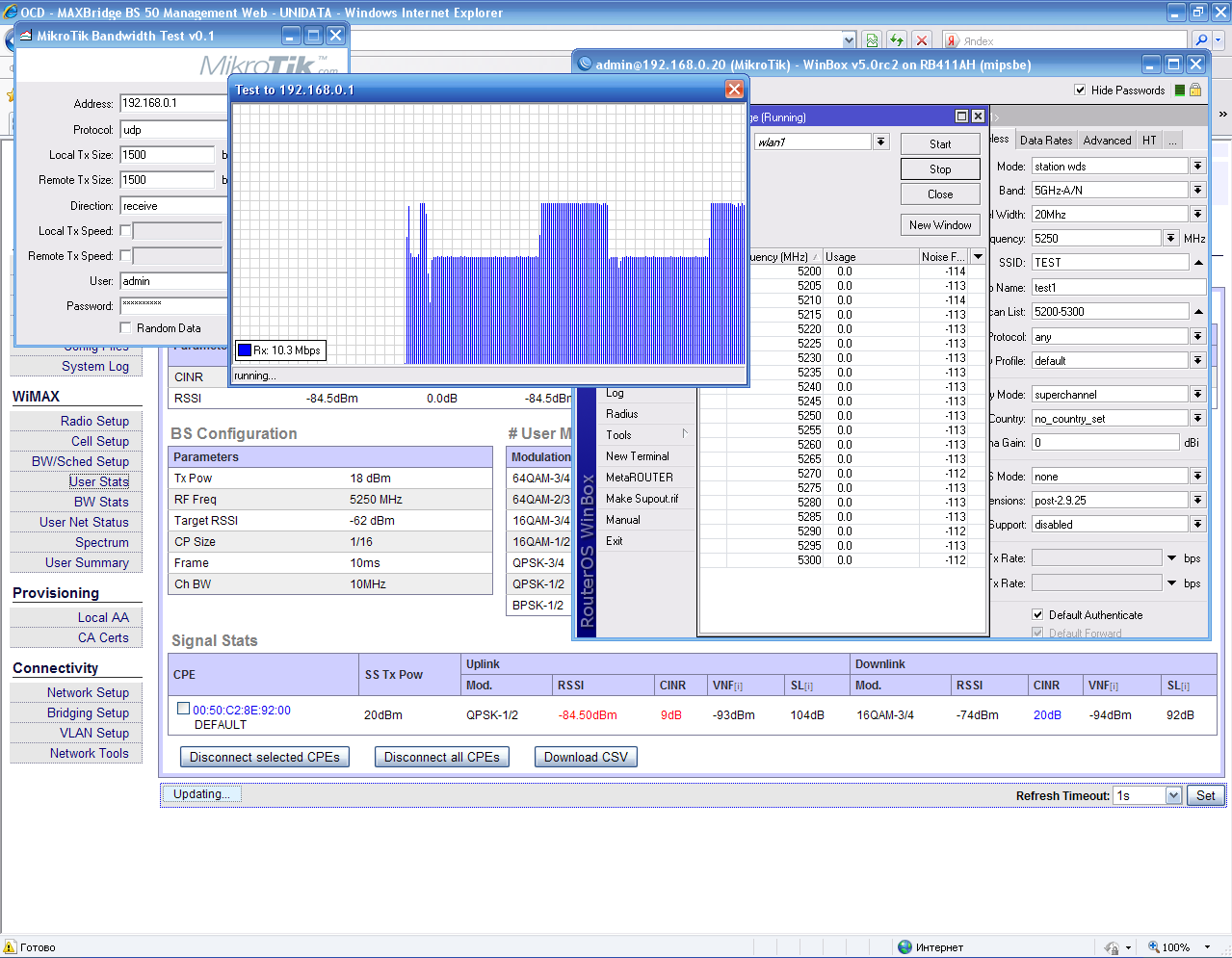Uncheck the Hide Passwords checkbox

click(x=1080, y=90)
